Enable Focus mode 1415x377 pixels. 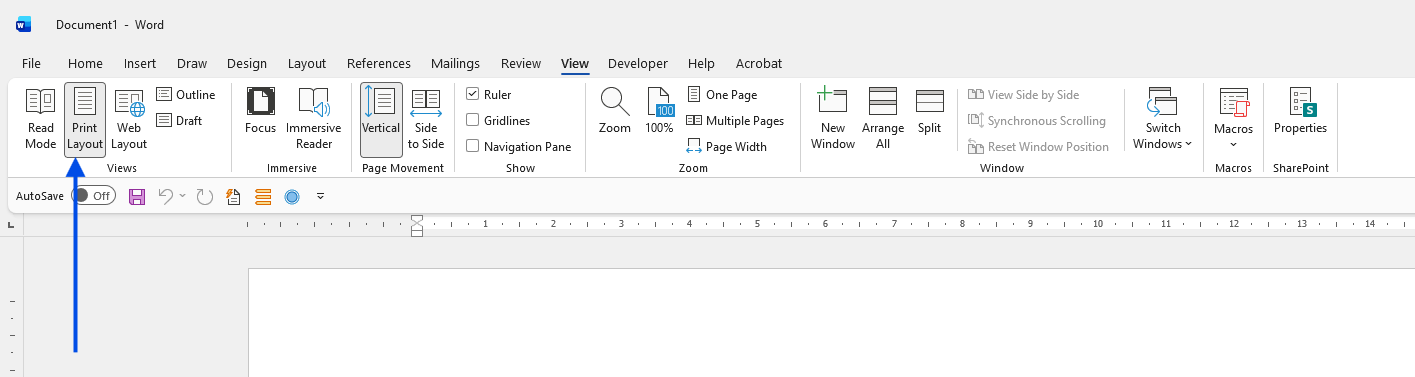260,111
